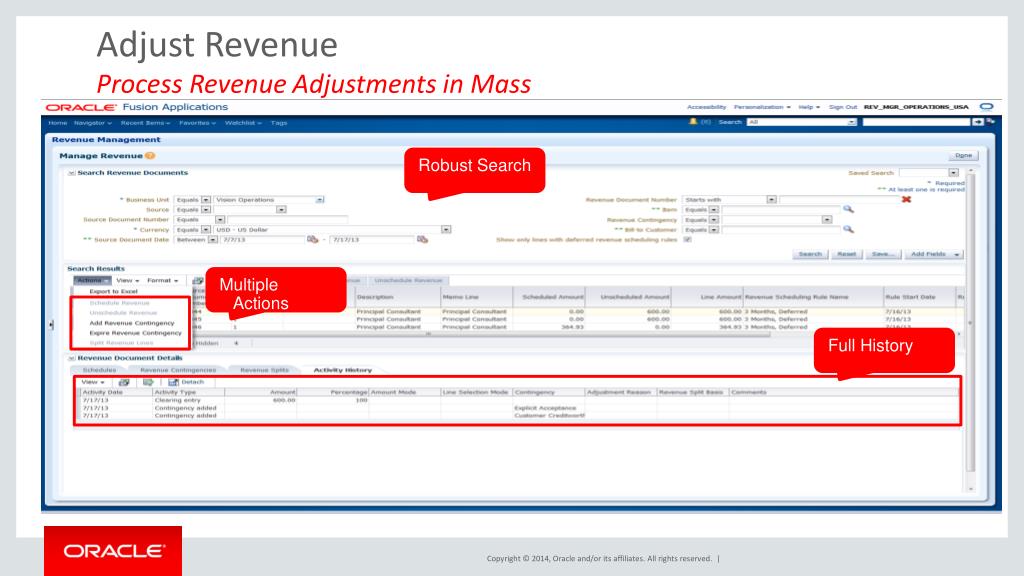Open the Source value dropdown
Screen dimensions: 1024x576
(x=281, y=210)
